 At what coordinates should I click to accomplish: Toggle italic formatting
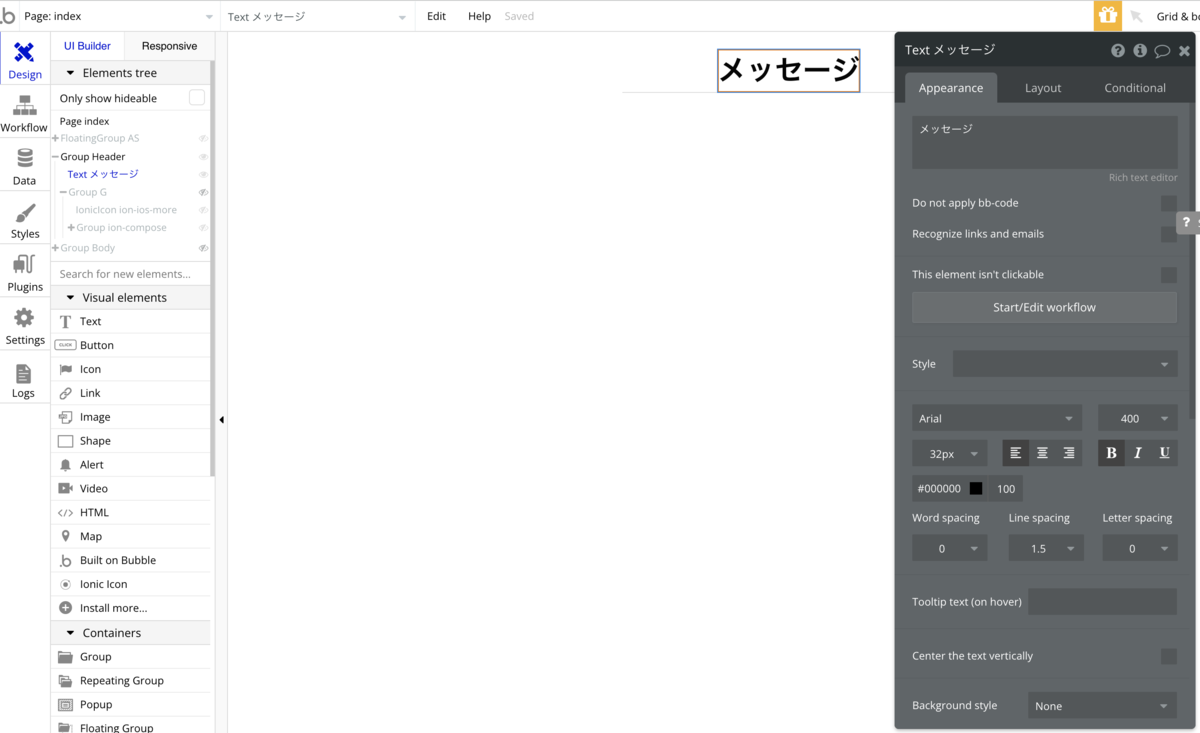tap(1138, 453)
